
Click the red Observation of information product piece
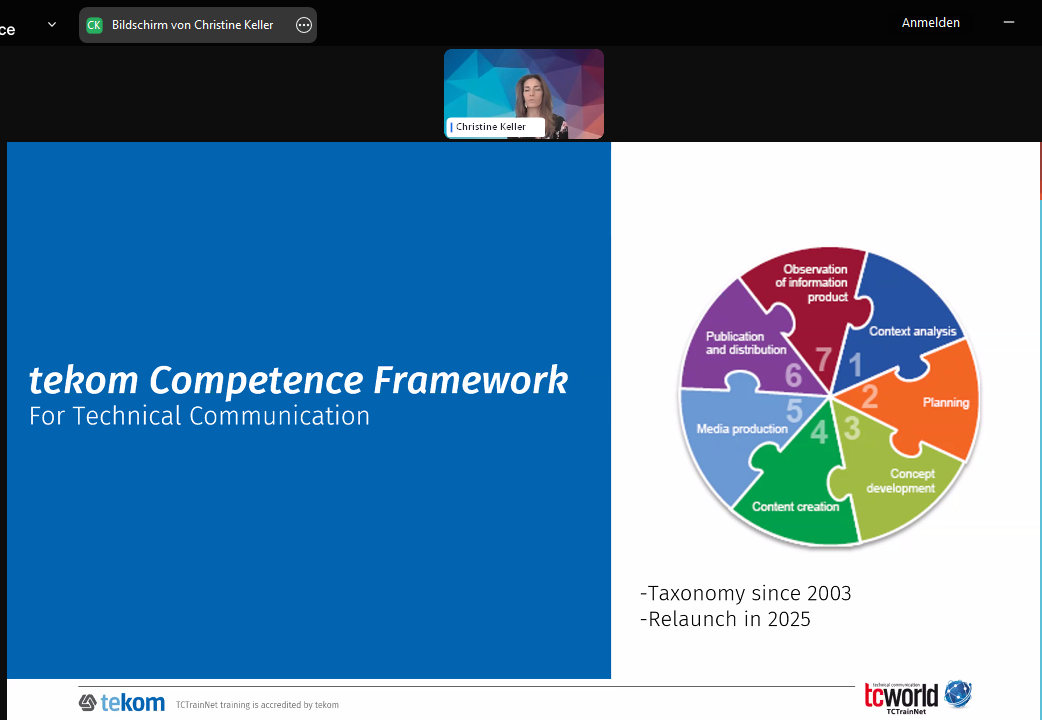(810, 285)
